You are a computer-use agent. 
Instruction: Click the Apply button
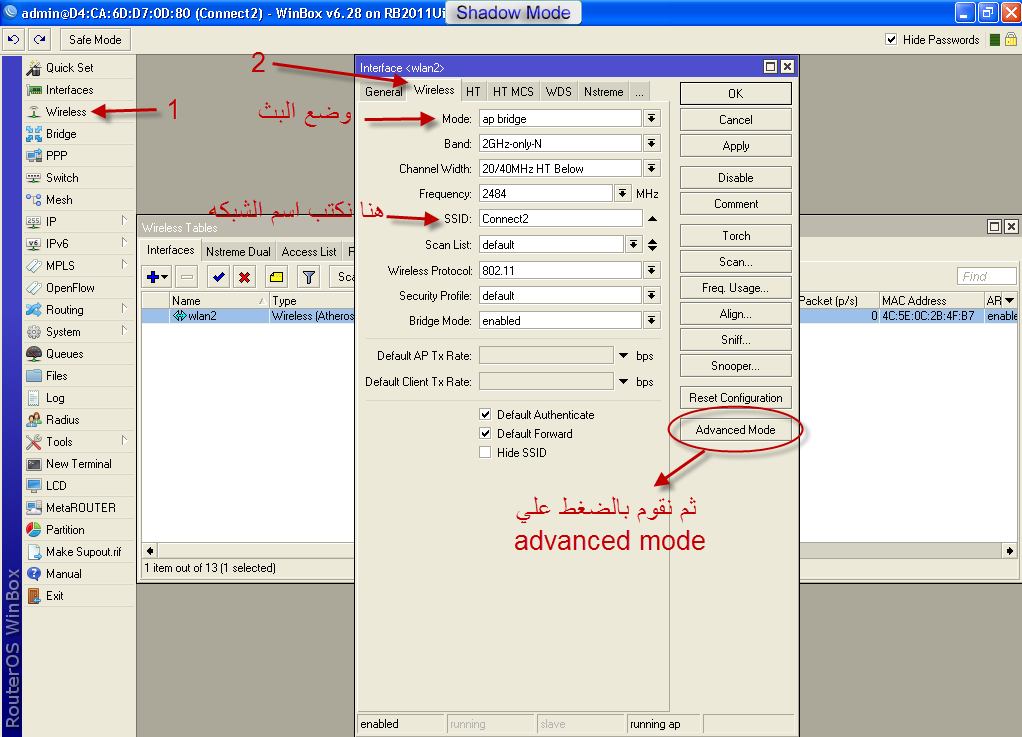(736, 146)
